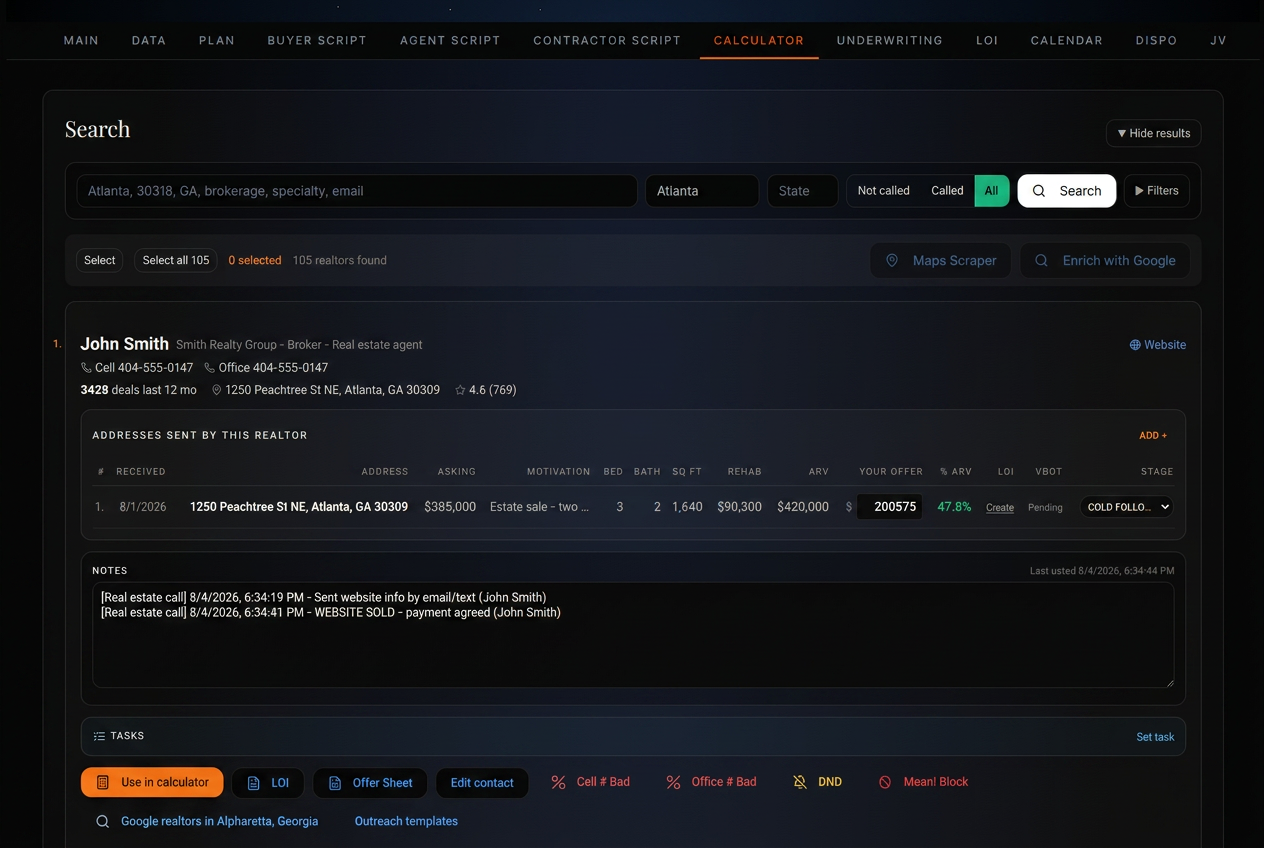Viewport: 1264px width, 848px height.
Task: Click the John Smith name heading
Action: point(125,344)
